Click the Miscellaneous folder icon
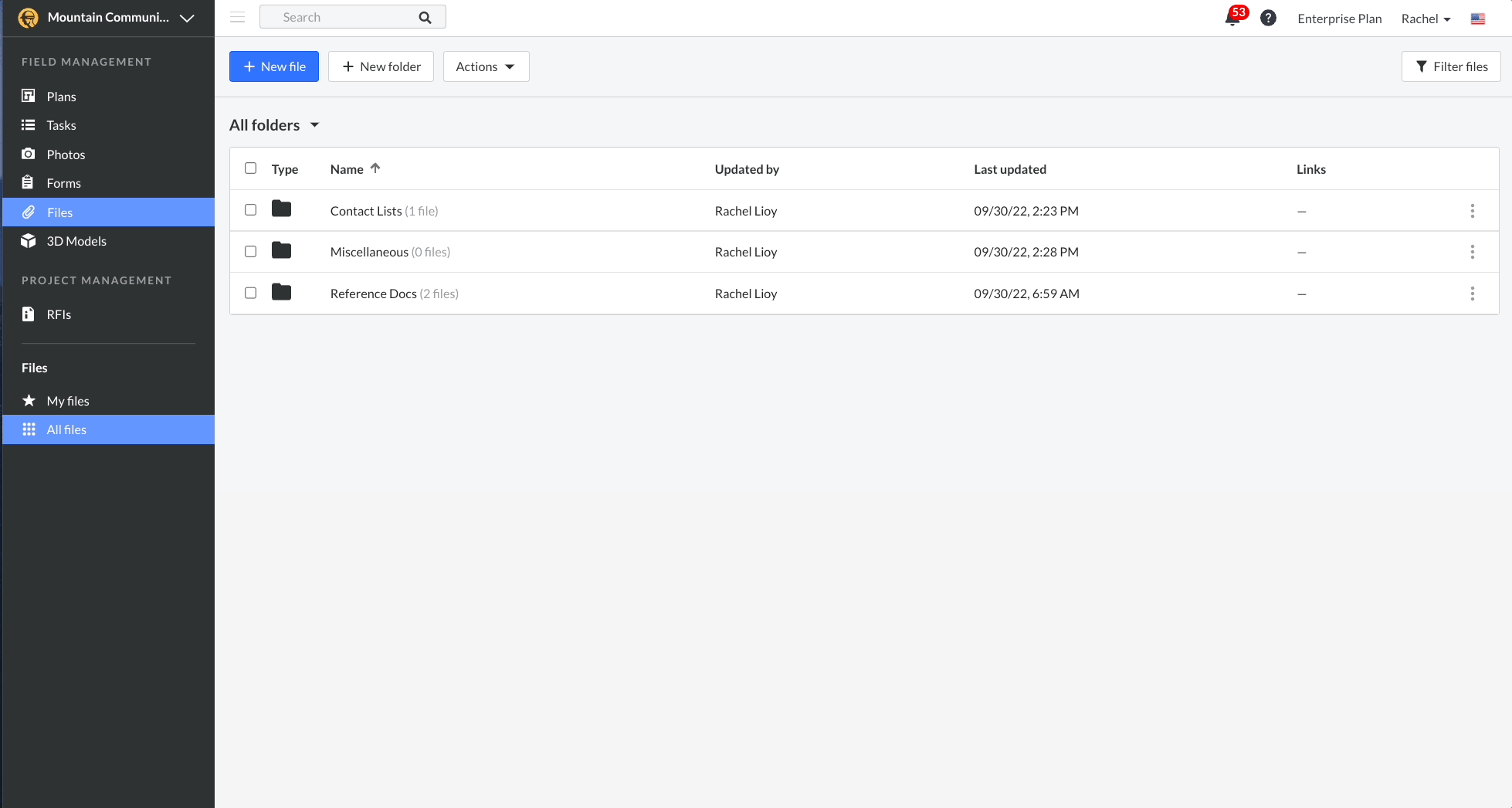1512x808 pixels. (281, 251)
